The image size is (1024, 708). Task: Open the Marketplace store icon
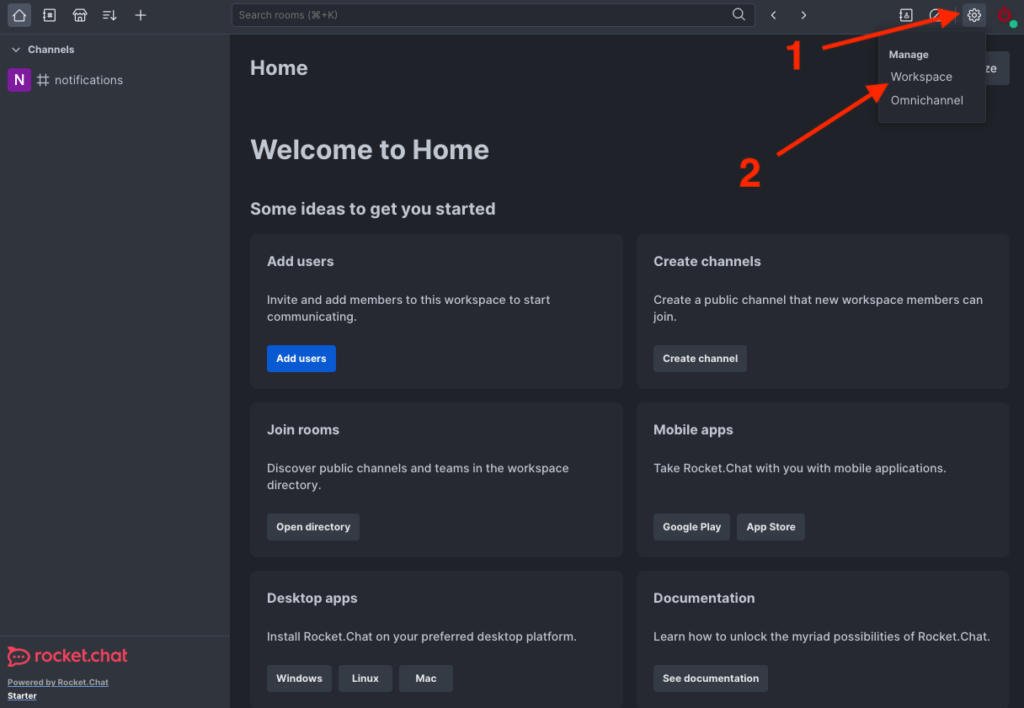pos(80,15)
